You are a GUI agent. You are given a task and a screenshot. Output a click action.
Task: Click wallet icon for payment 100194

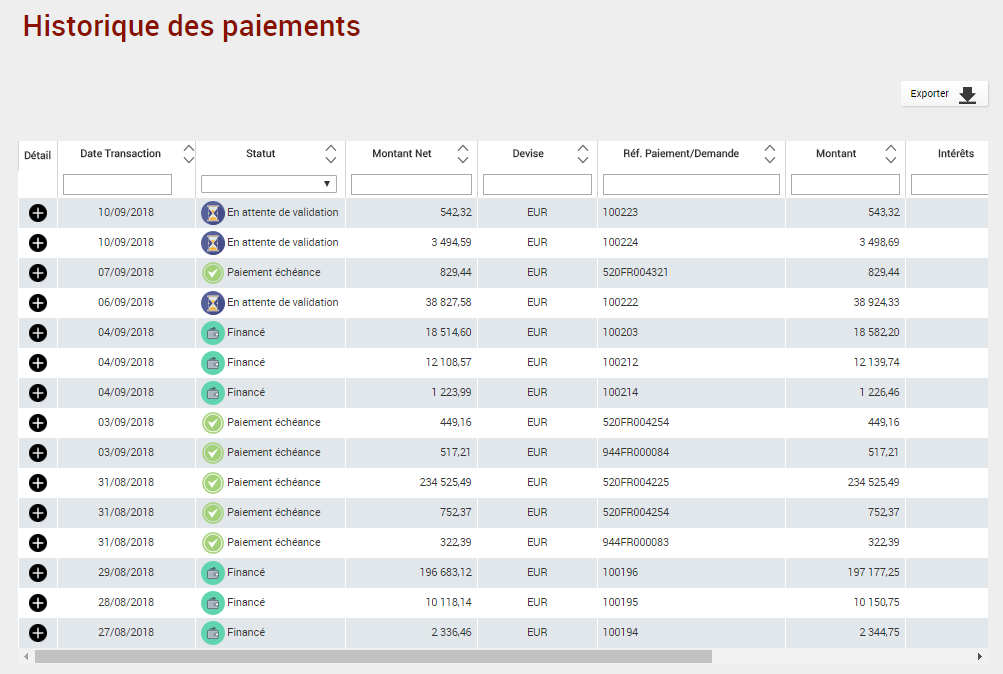[x=213, y=633]
